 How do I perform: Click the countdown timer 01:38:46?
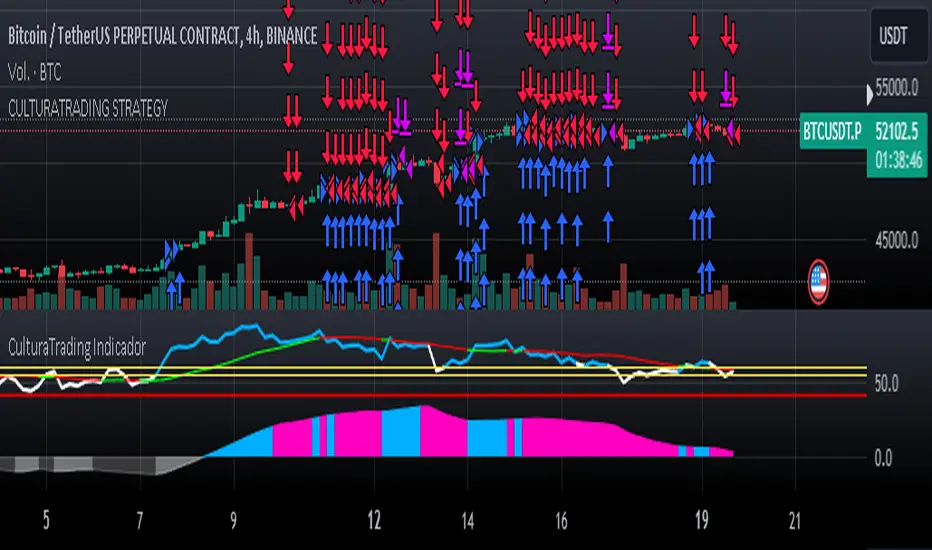click(x=898, y=160)
